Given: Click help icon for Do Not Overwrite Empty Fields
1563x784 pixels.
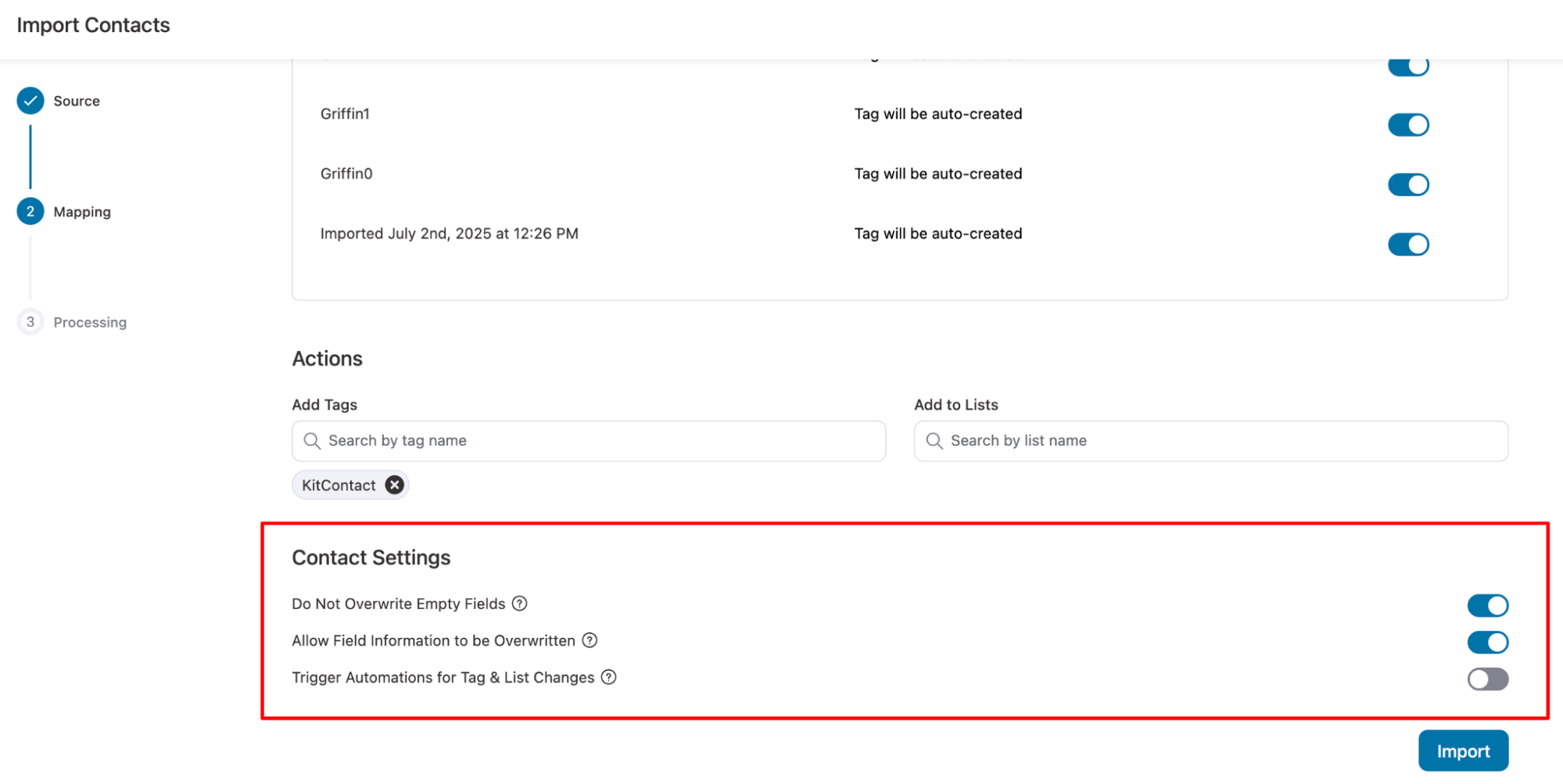Looking at the screenshot, I should 519,603.
